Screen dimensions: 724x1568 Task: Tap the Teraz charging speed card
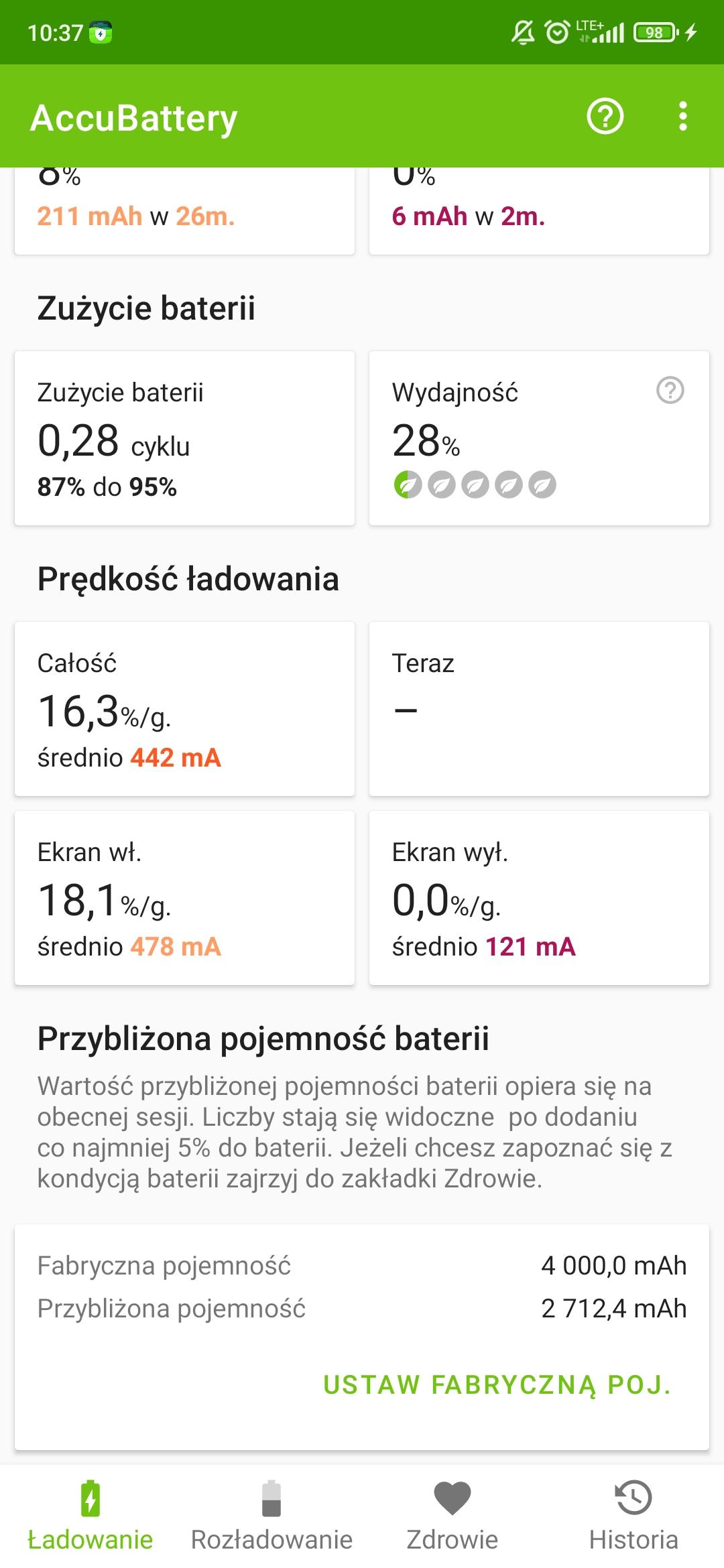(x=539, y=709)
